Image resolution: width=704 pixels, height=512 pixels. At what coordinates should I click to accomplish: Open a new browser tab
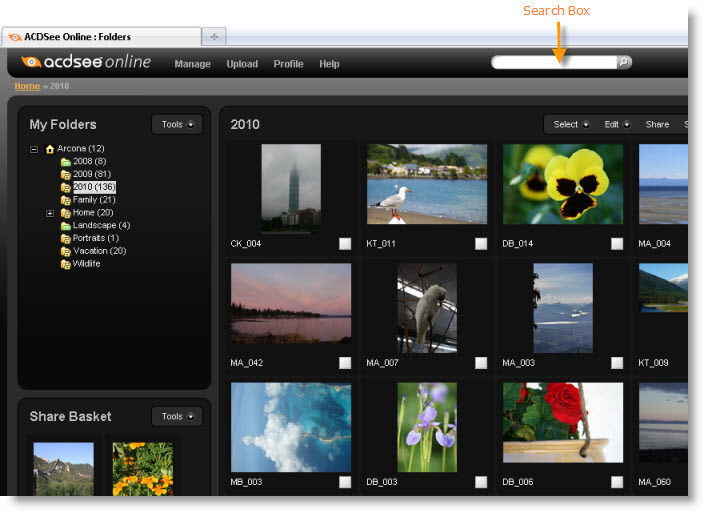click(214, 37)
